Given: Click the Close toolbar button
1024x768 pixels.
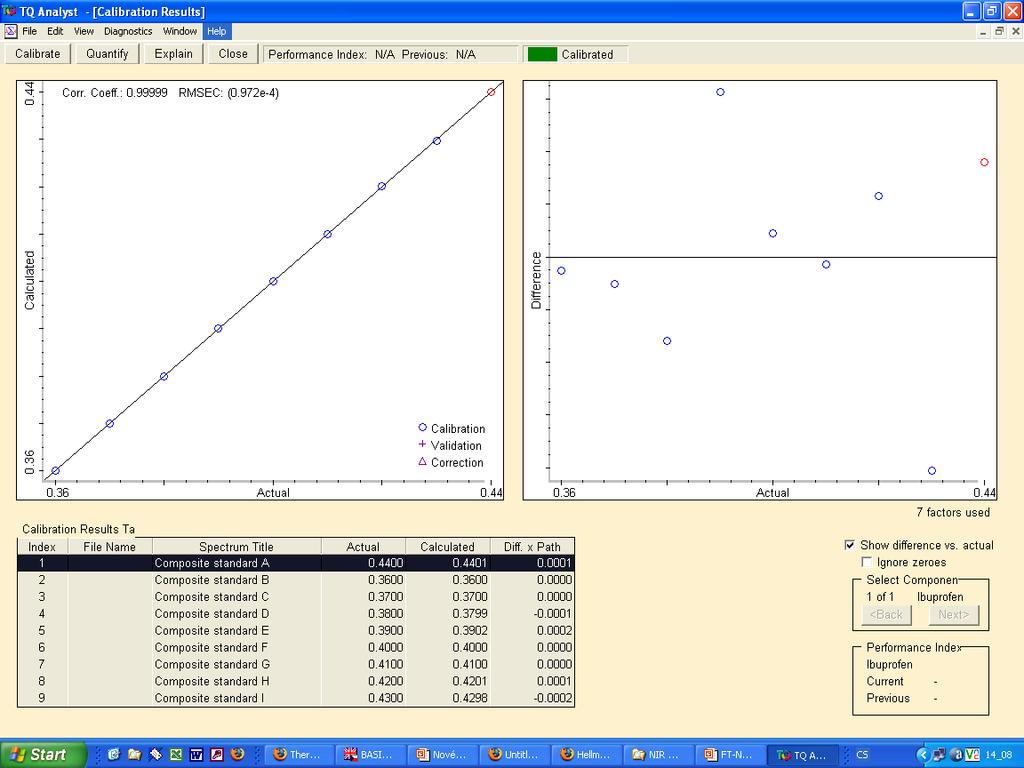Looking at the screenshot, I should [x=233, y=54].
